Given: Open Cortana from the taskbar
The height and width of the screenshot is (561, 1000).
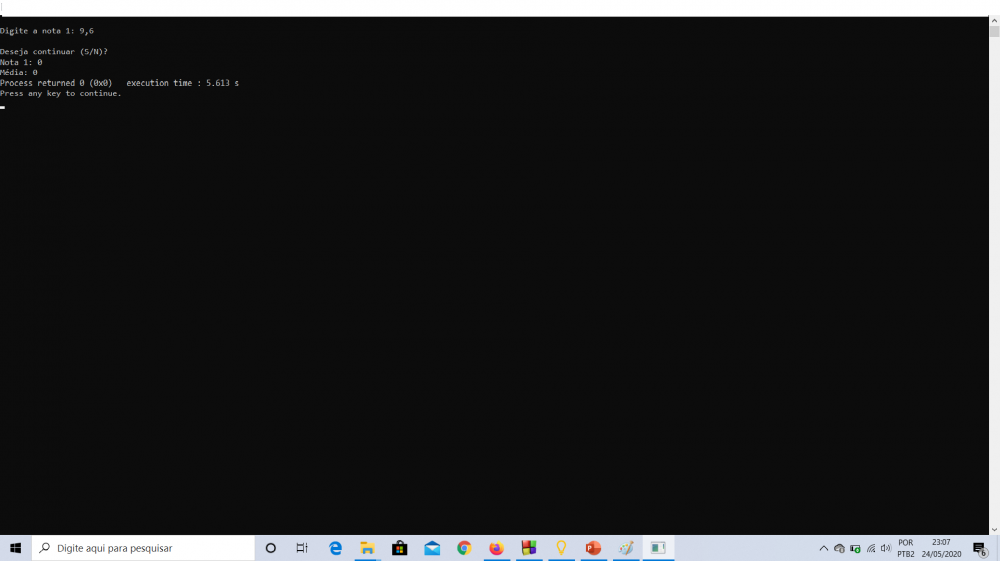Looking at the screenshot, I should (270, 548).
